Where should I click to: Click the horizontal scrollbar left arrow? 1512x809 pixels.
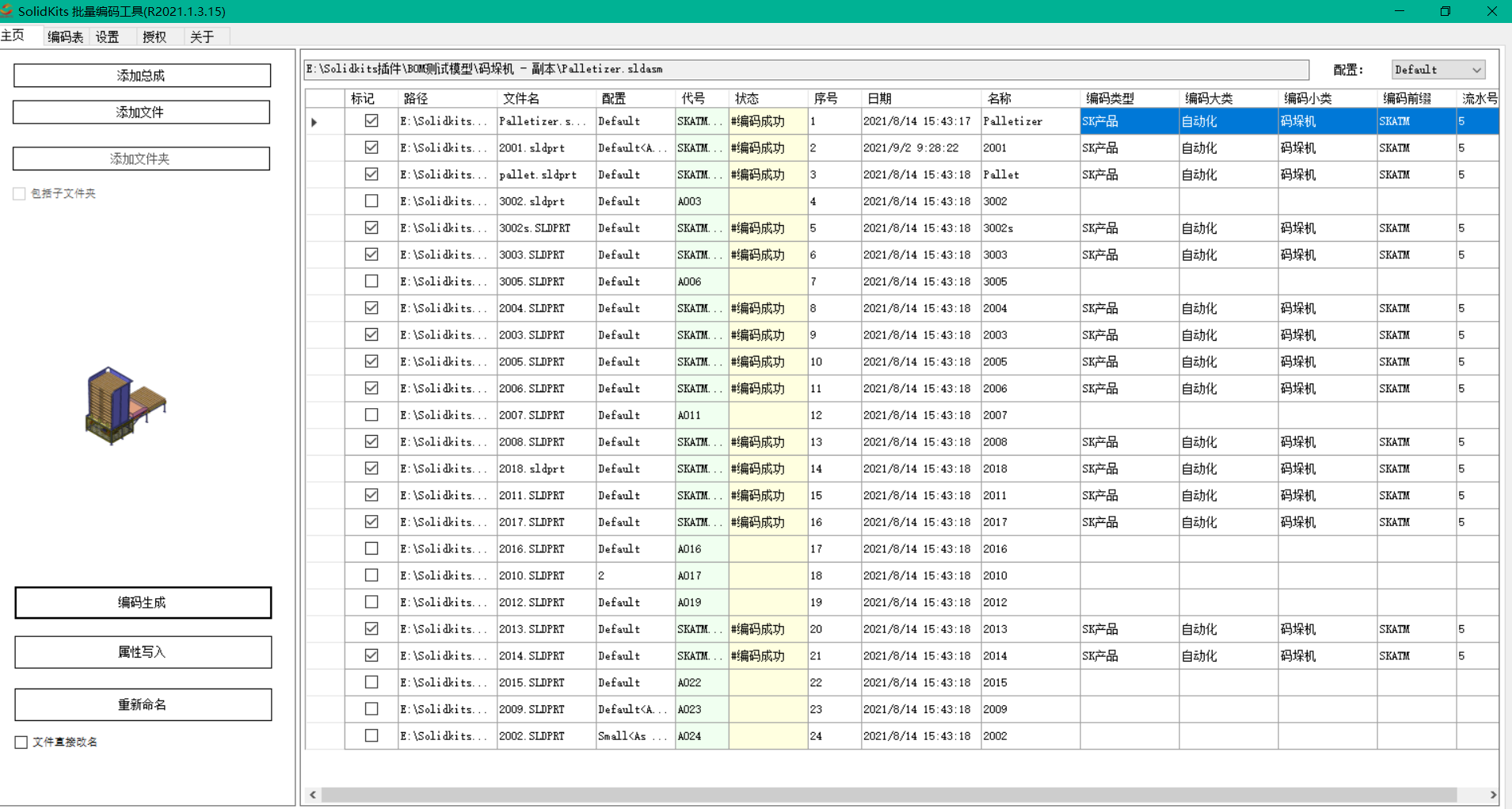pos(313,795)
